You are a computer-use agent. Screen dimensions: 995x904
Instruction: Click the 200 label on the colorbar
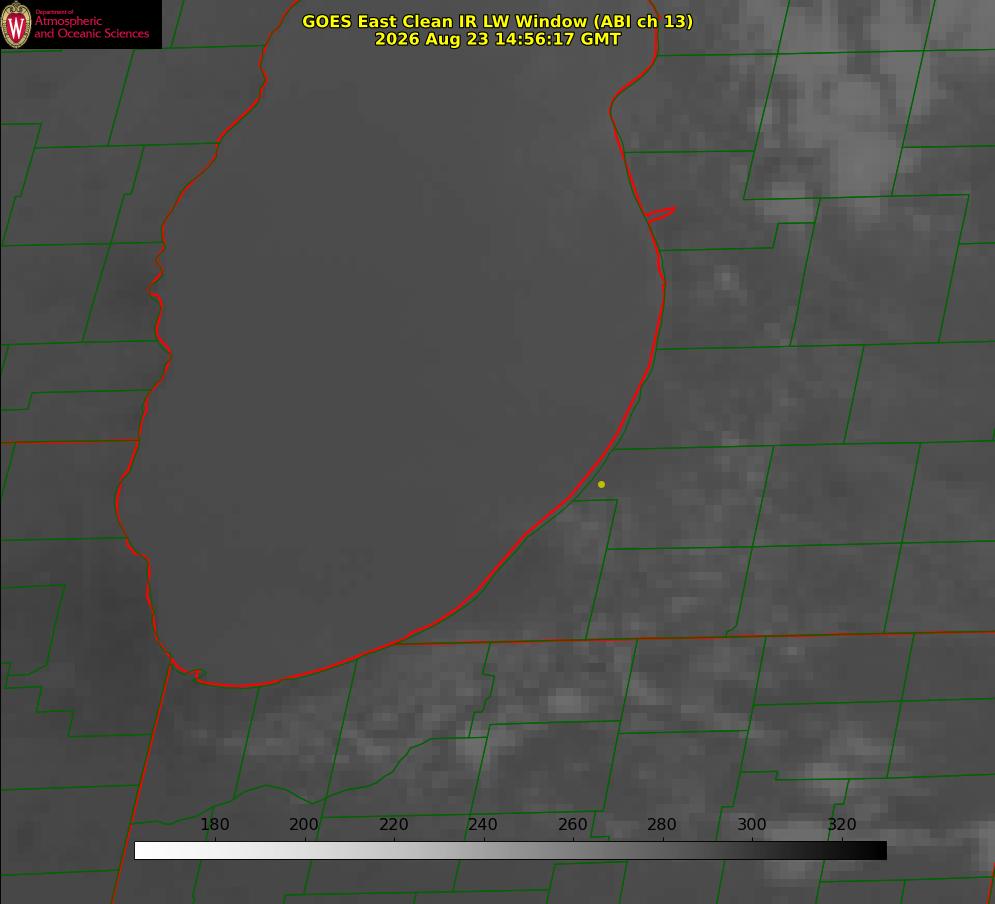[x=304, y=824]
